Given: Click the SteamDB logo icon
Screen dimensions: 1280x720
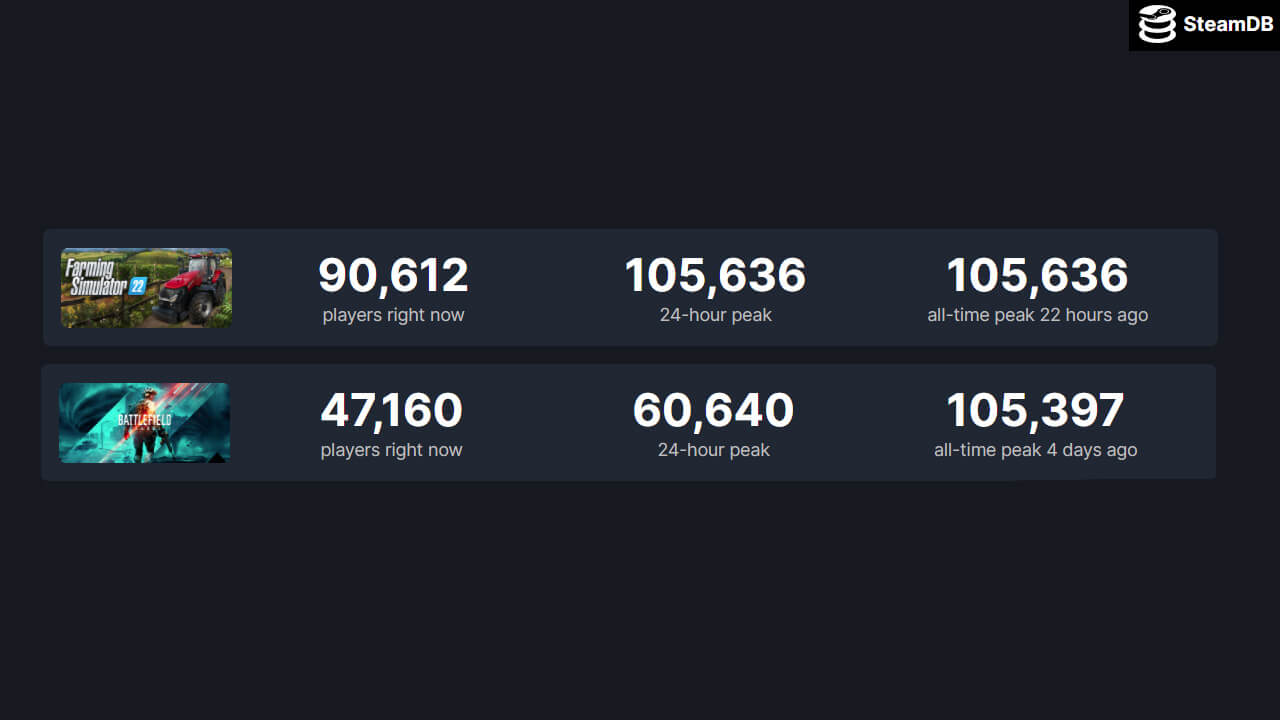Looking at the screenshot, I should 1157,25.
